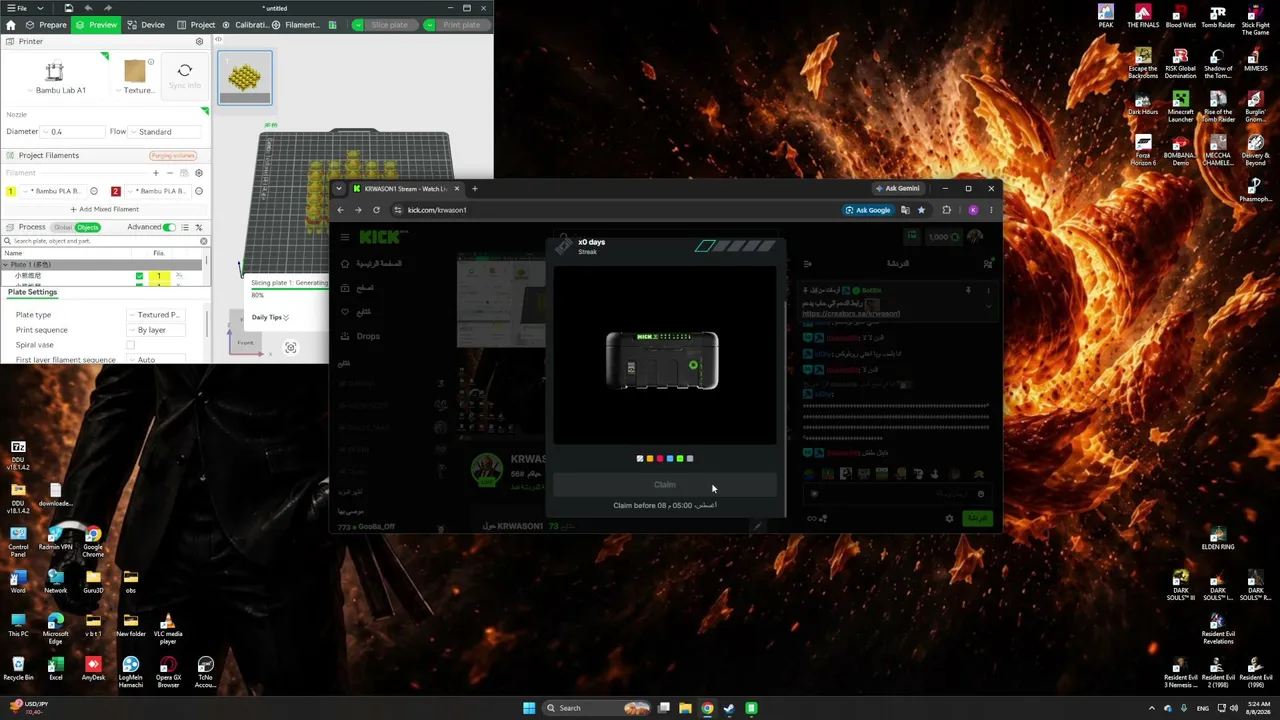Open filament 2 Bambu PLA dropdown
Screen dimensions: 1280x720
coord(160,191)
